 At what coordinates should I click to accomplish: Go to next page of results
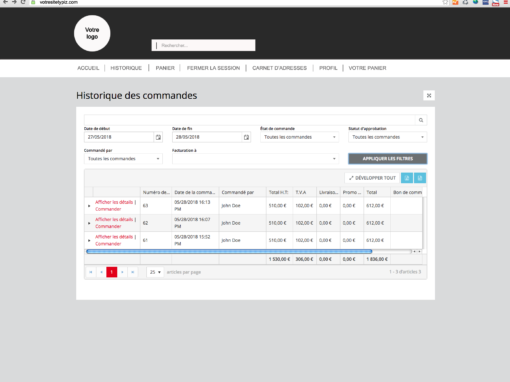(x=122, y=272)
